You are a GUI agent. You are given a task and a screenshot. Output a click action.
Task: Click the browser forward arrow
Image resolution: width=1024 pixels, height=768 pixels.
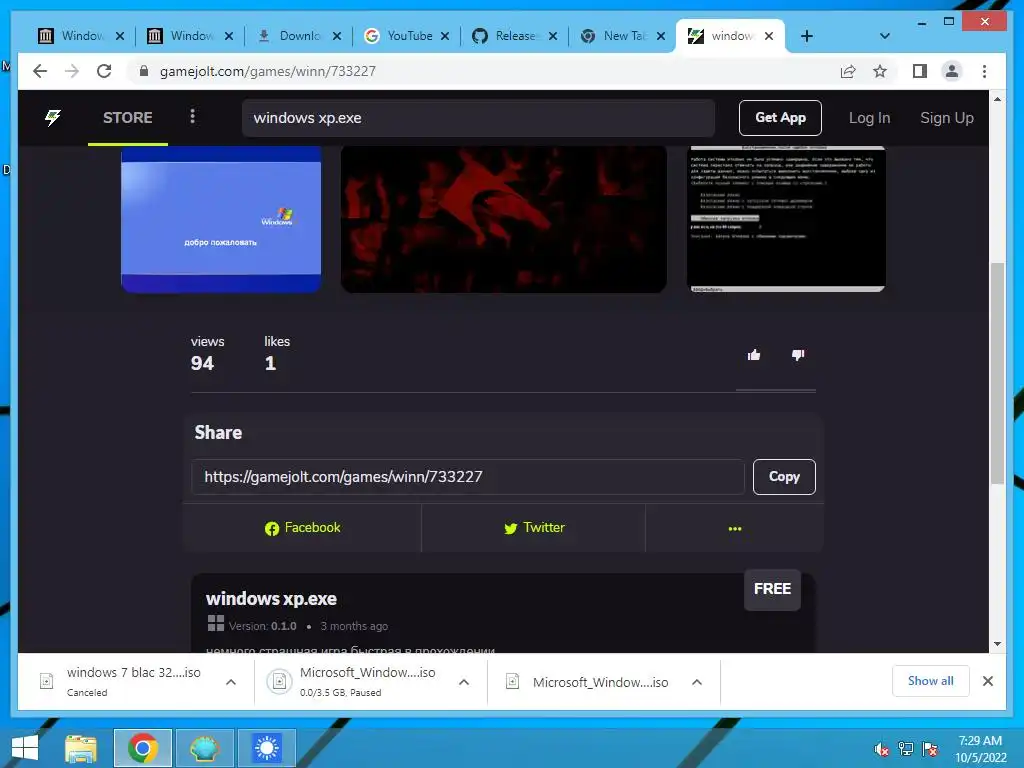[72, 71]
